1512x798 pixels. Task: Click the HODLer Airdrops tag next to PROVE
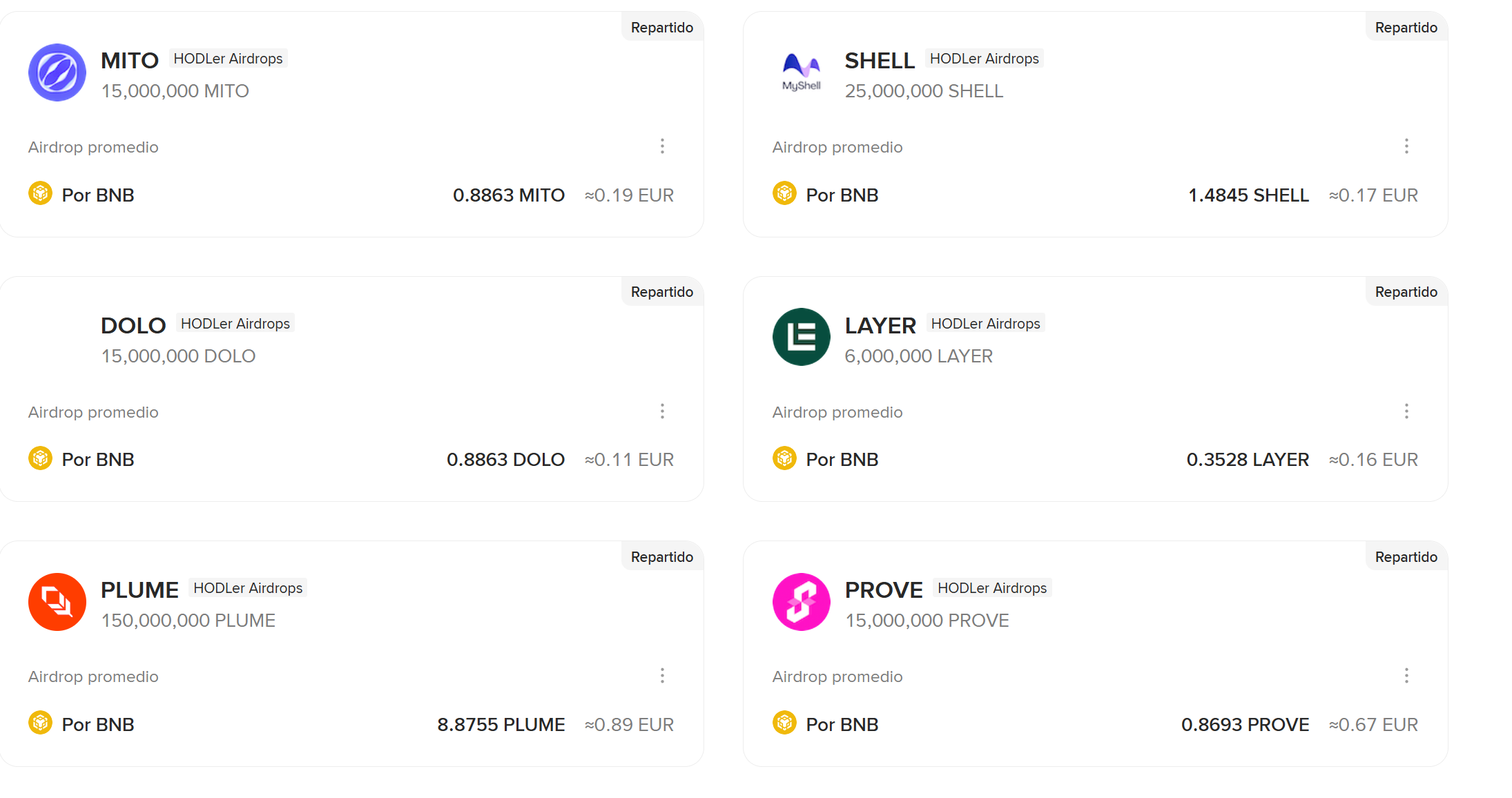click(x=992, y=588)
